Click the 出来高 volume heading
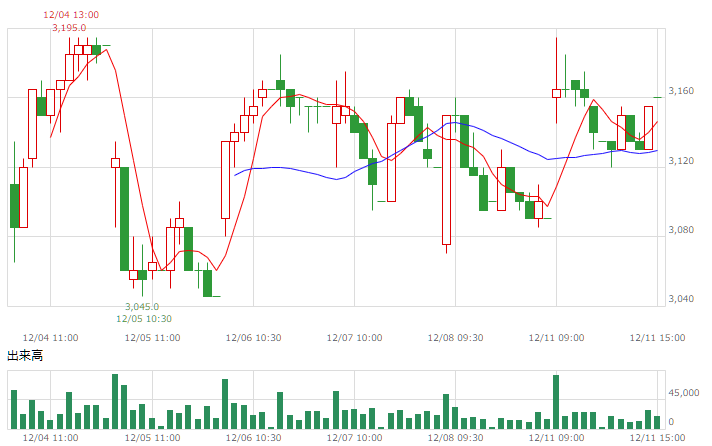The height and width of the screenshot is (446, 712). point(25,356)
